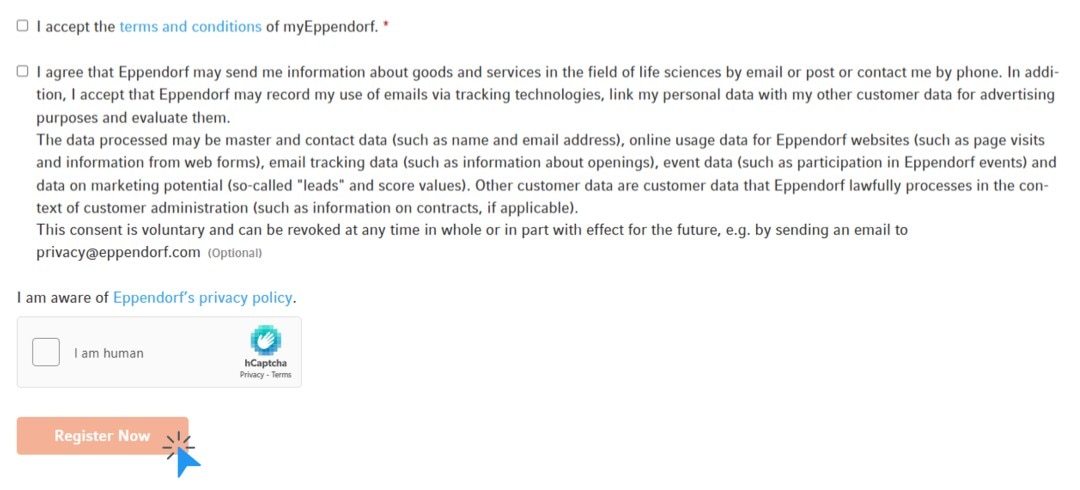Click the hCaptcha Privacy link
Screen dimensions: 1080x490
point(250,375)
